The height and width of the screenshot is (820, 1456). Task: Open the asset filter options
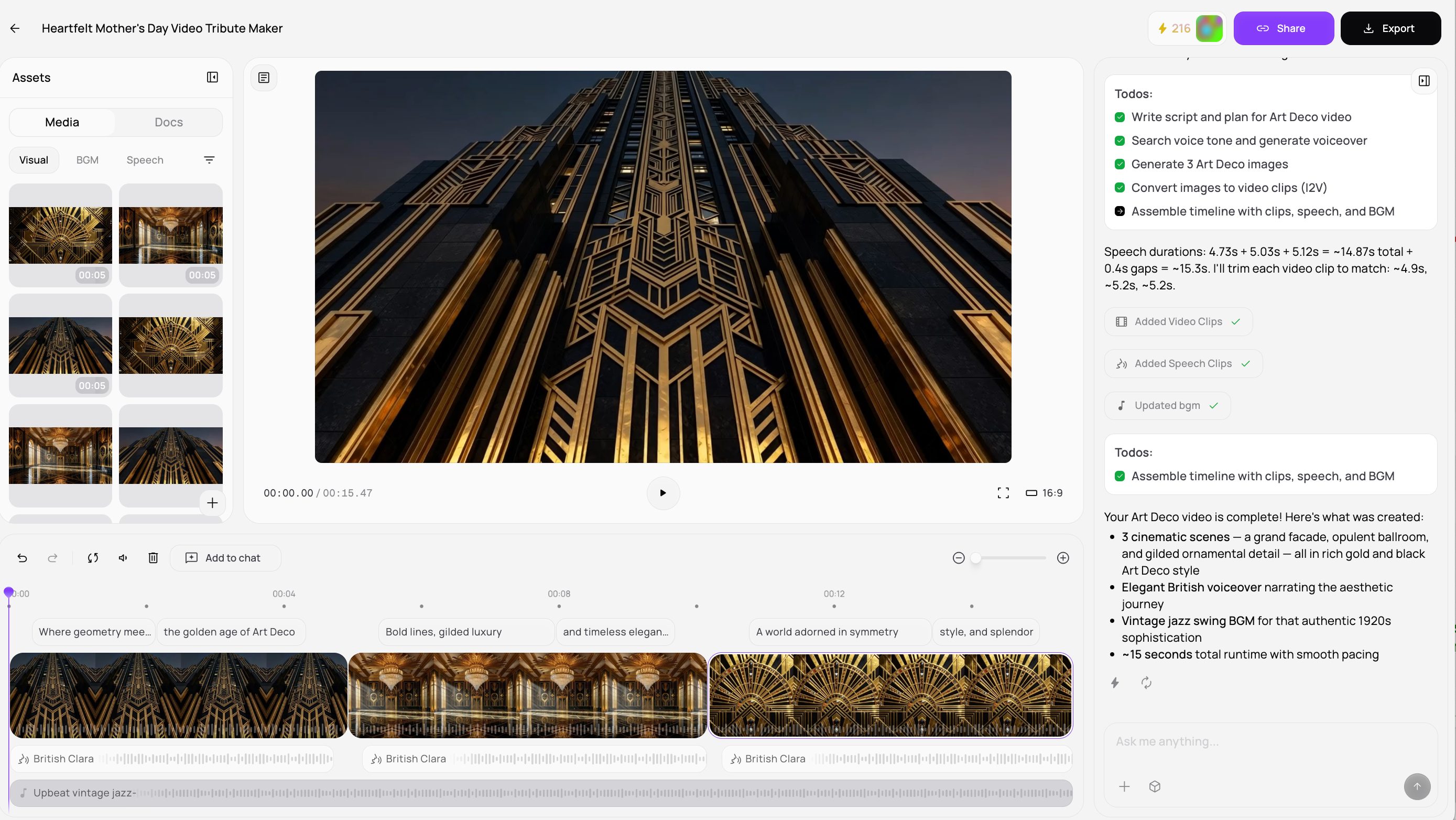[x=209, y=160]
